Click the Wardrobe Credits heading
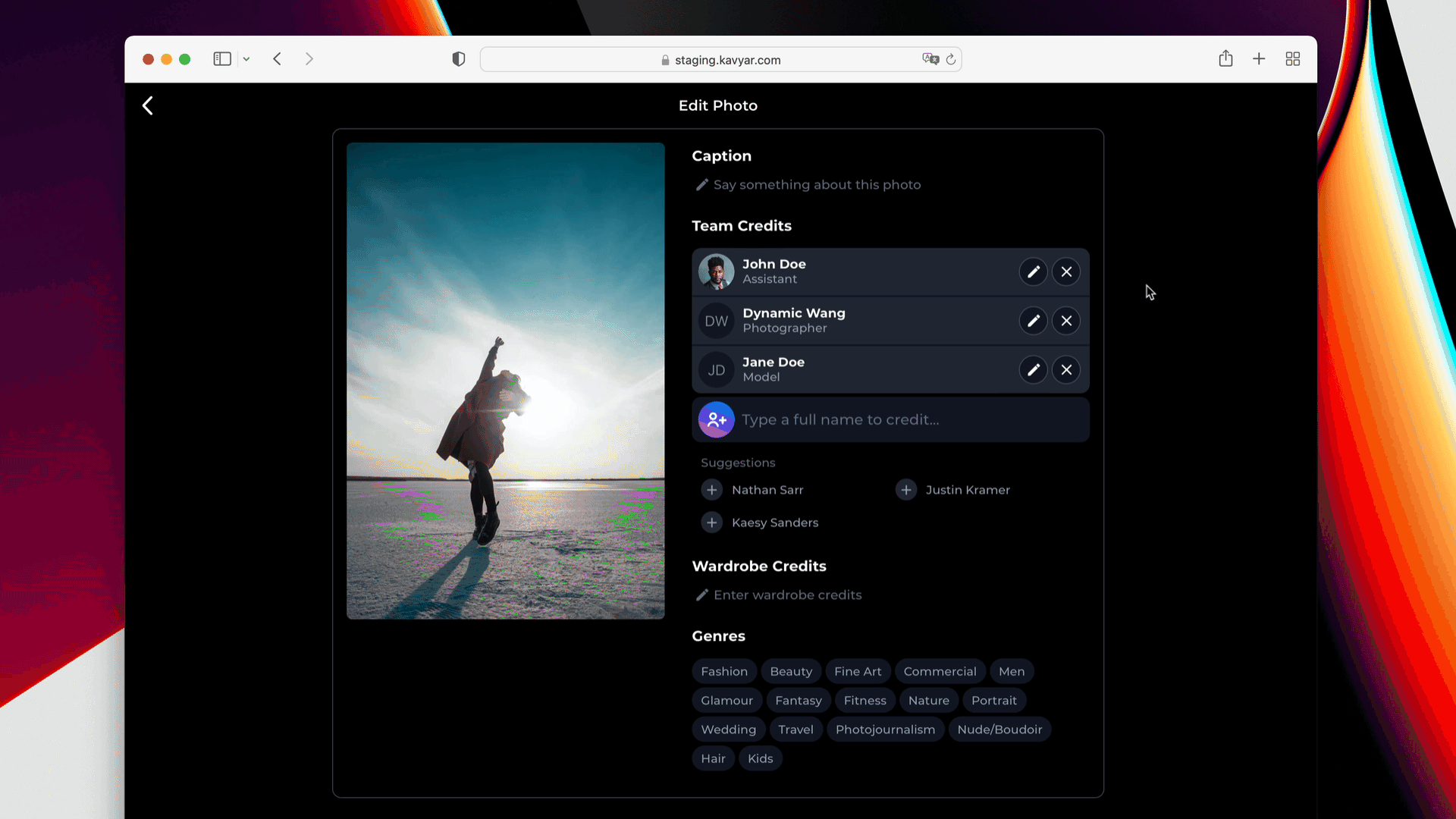 (x=759, y=566)
